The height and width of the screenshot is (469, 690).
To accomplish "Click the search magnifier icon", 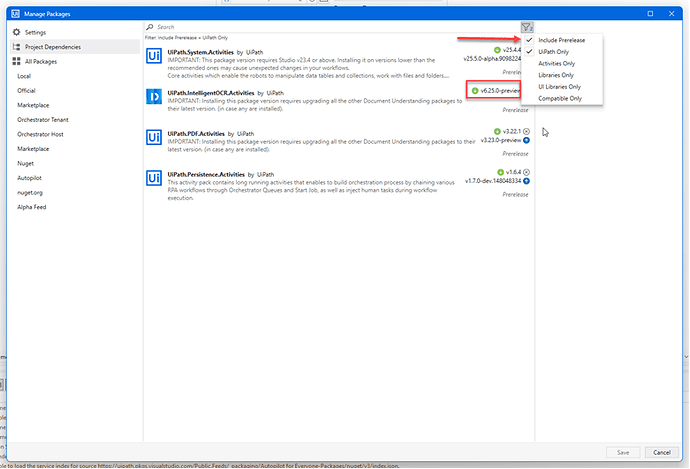I will [150, 27].
